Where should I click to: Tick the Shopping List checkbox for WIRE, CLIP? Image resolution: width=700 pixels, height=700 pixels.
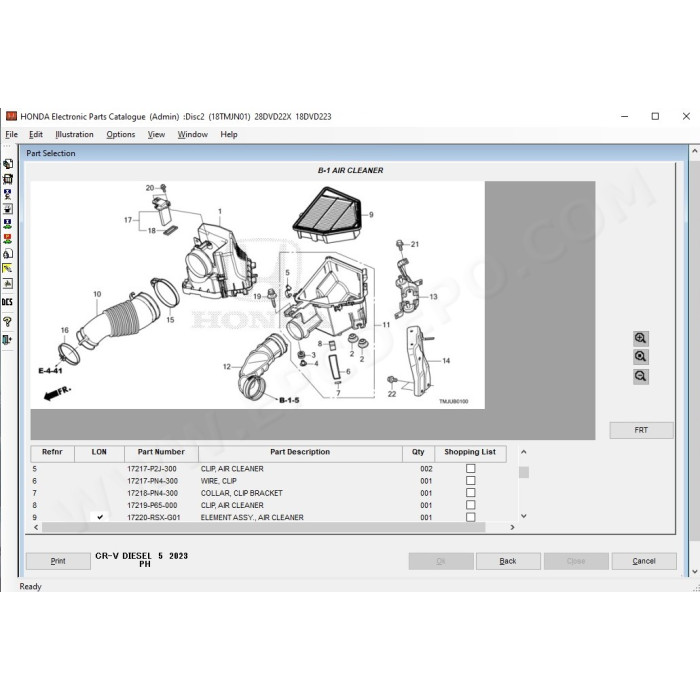click(471, 480)
